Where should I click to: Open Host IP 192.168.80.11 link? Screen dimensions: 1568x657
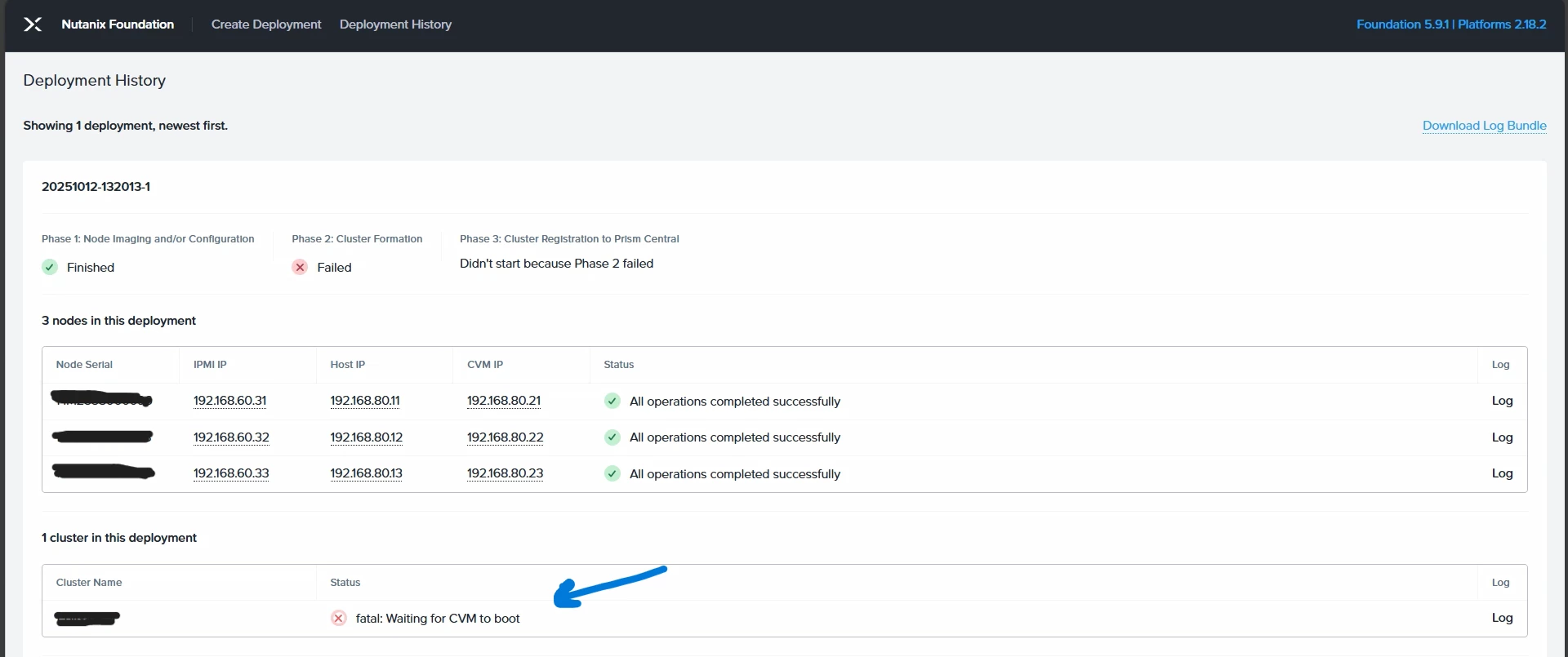pos(365,401)
